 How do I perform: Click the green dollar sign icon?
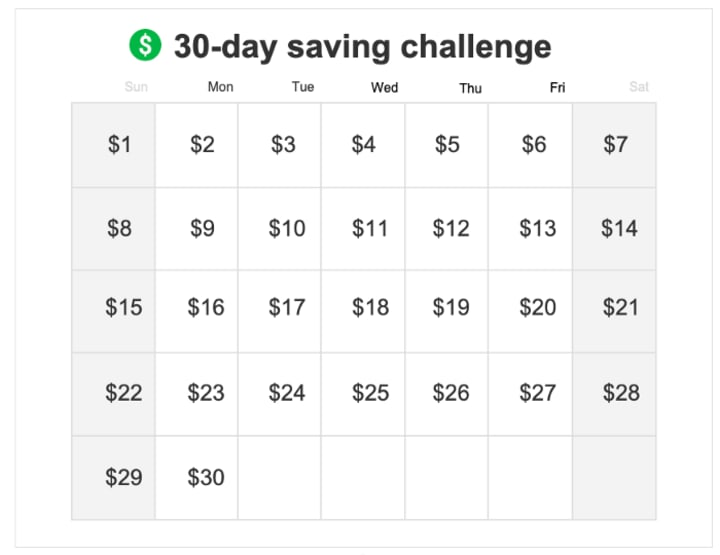[145, 44]
